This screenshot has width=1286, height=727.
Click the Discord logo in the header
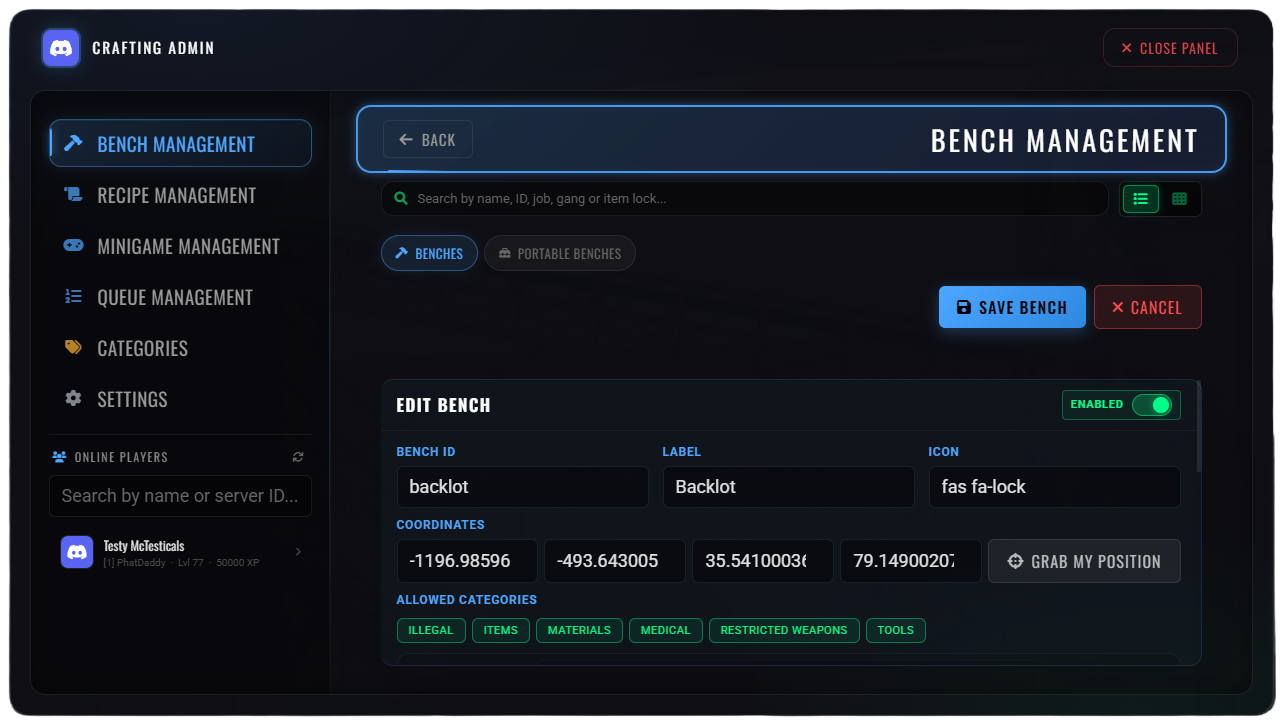pyautogui.click(x=61, y=48)
